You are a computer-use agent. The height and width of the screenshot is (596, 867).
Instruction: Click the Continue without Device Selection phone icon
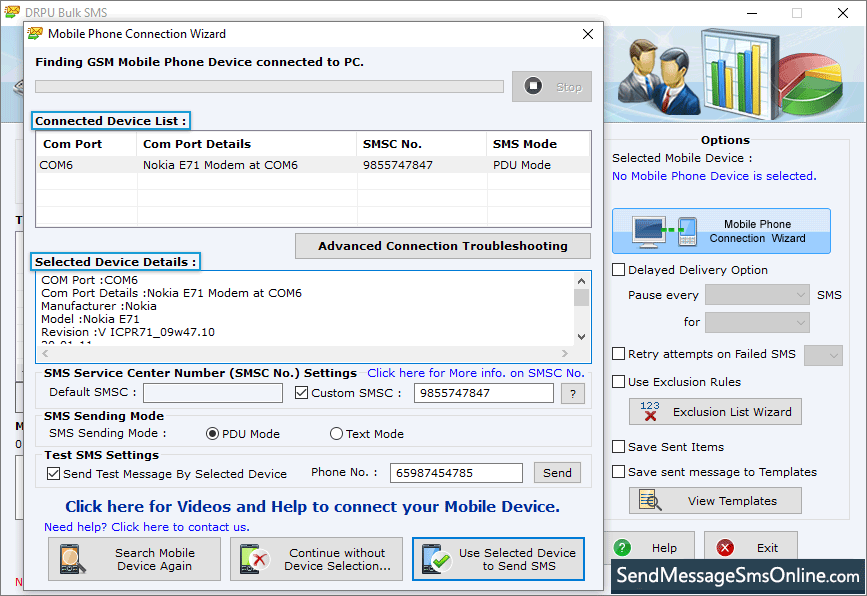pos(255,559)
